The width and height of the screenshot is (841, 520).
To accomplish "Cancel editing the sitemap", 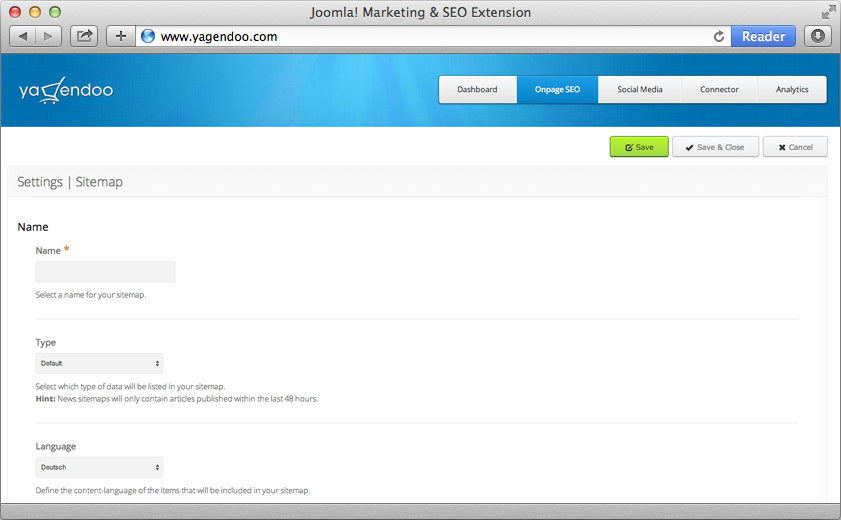I will click(795, 147).
